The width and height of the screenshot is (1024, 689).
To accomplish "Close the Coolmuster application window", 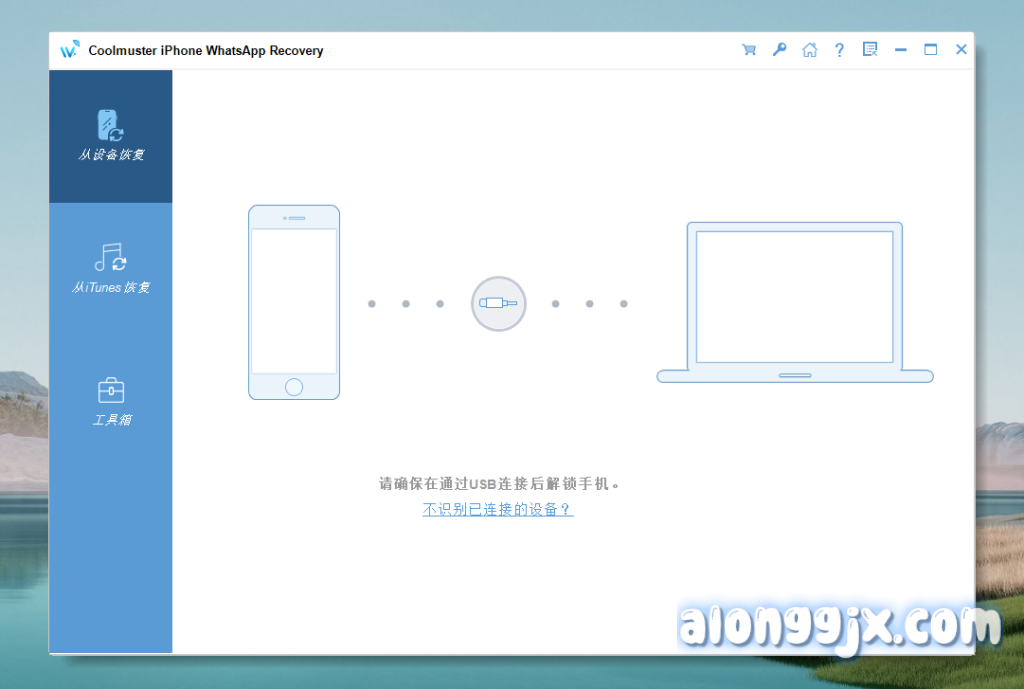I will (961, 50).
